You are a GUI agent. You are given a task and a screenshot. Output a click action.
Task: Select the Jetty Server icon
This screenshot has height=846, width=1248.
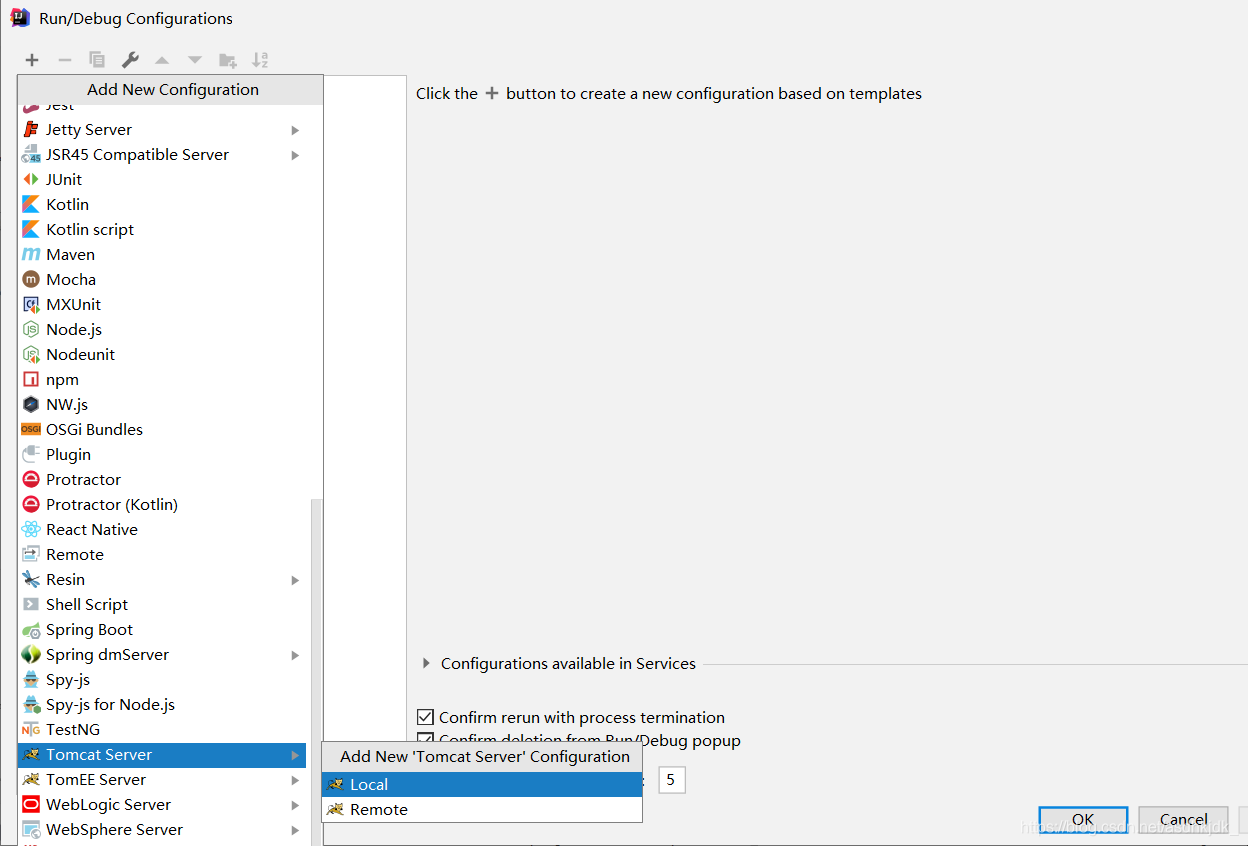(x=31, y=130)
